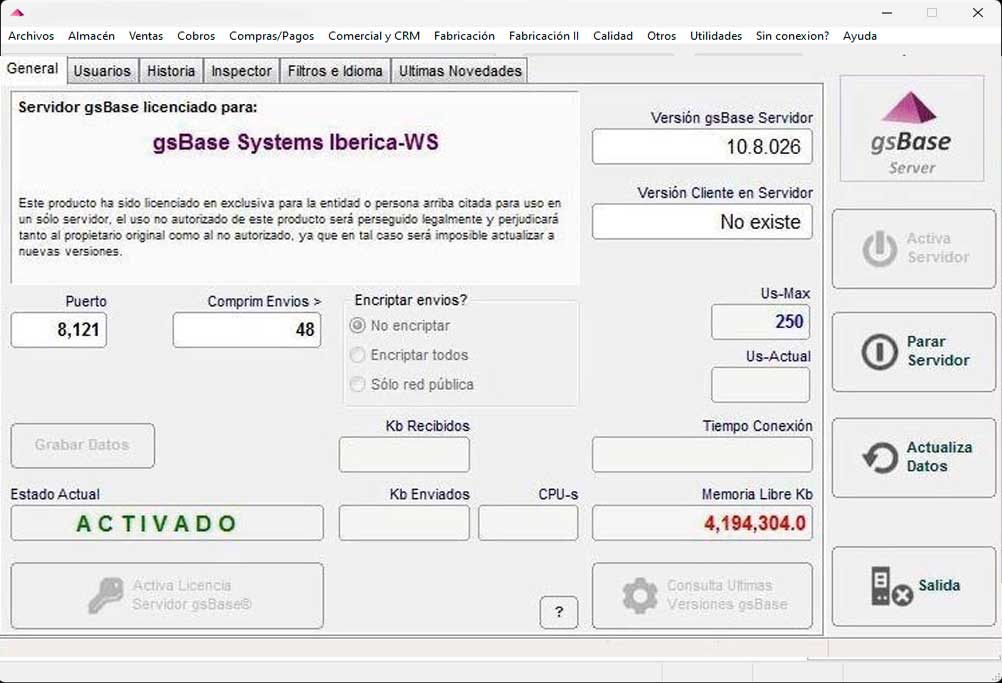This screenshot has height=683, width=1002.
Task: Click the server exit icon on Salida
Action: tap(891, 587)
